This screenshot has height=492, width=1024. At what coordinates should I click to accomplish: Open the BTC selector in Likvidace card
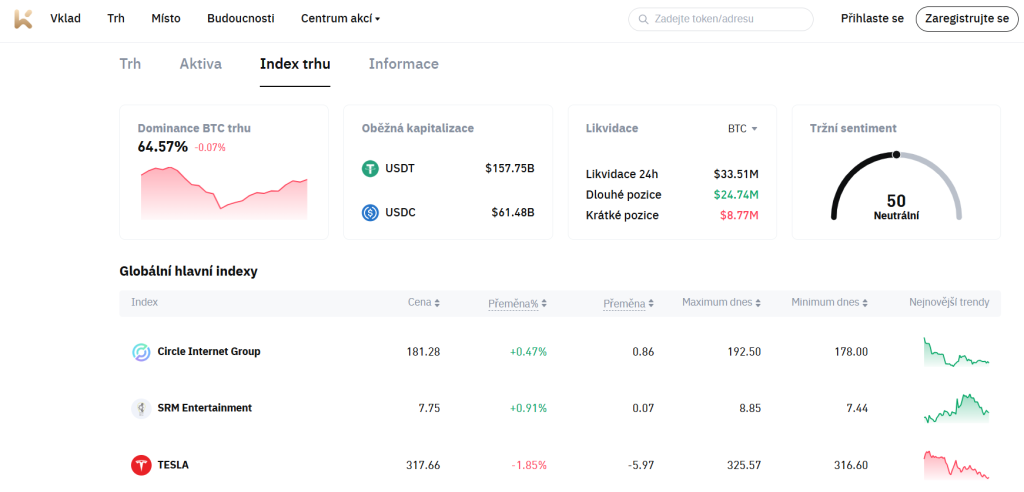pyautogui.click(x=742, y=129)
